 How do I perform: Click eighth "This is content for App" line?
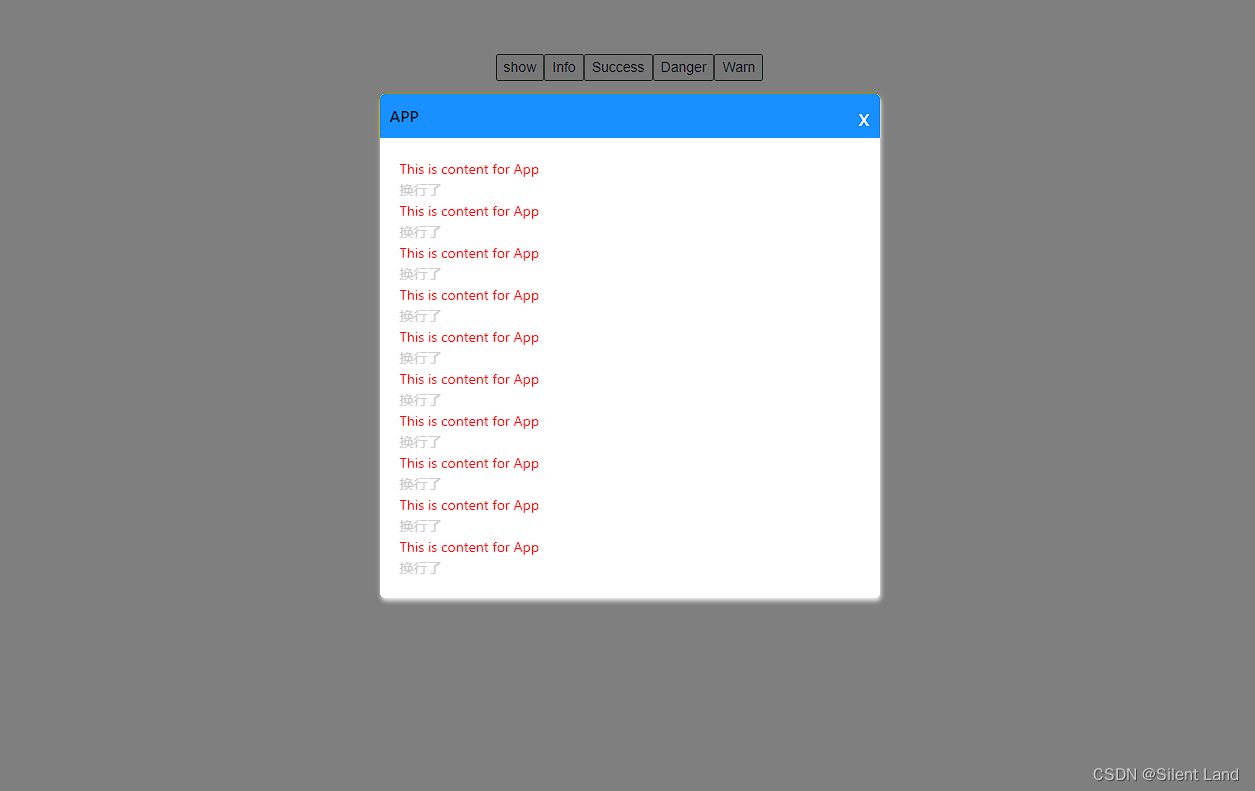point(469,463)
